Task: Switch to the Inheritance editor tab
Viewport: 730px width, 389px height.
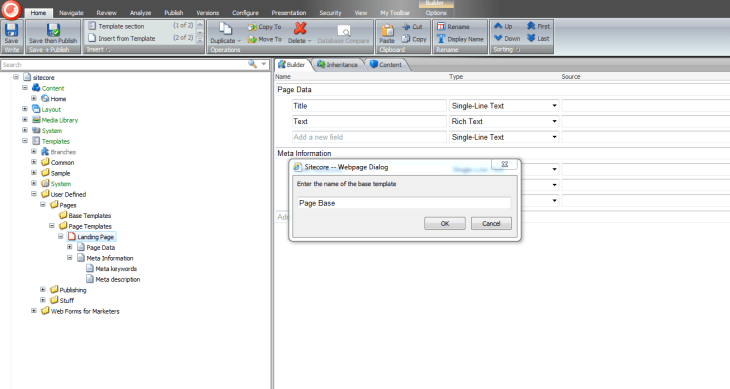Action: tap(338, 65)
